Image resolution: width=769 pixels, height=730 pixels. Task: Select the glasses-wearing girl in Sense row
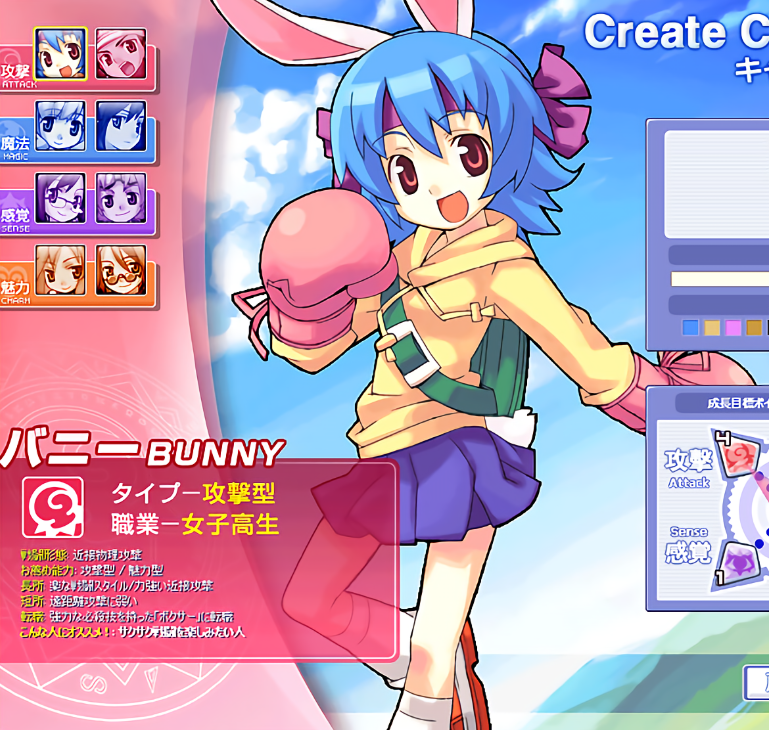pyautogui.click(x=60, y=198)
